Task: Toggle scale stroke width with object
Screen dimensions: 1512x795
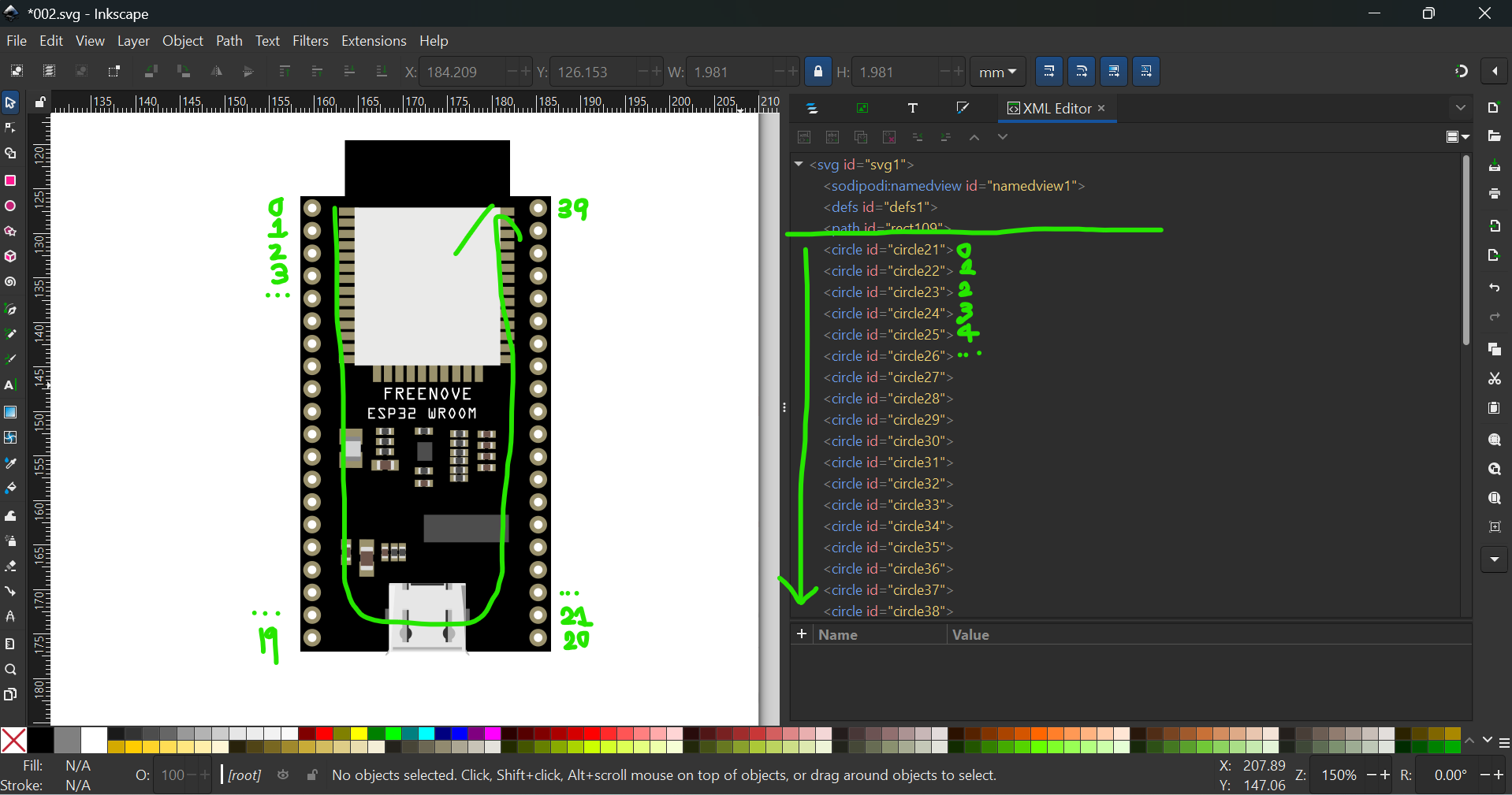Action: (x=1048, y=72)
